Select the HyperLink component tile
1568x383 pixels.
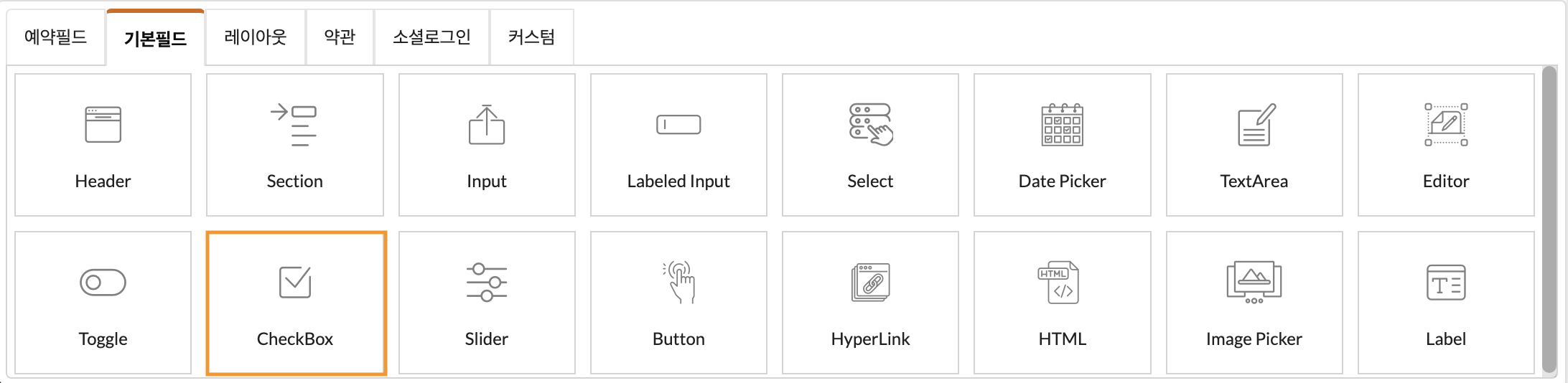[870, 303]
